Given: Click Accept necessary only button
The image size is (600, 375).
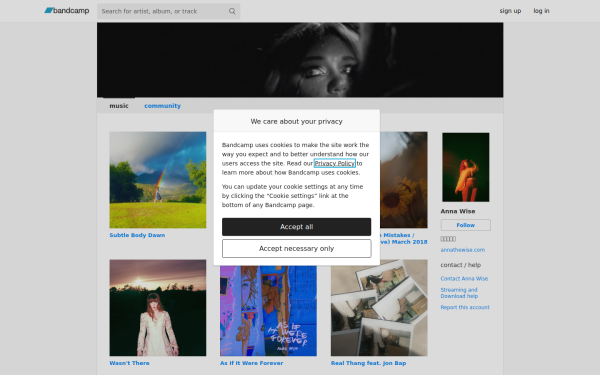Looking at the screenshot, I should (297, 249).
